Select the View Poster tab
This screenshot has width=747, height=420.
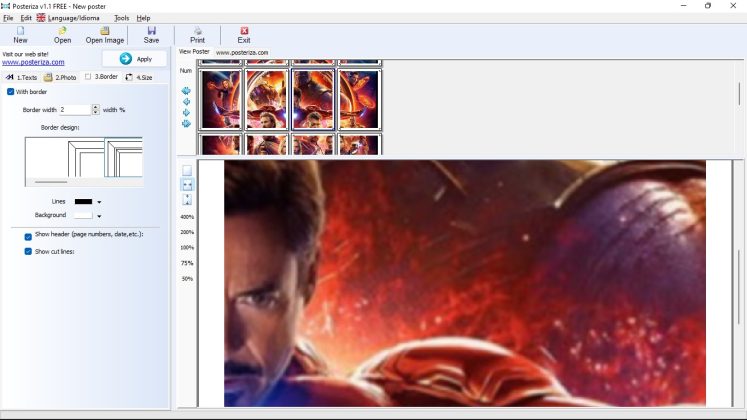[194, 51]
